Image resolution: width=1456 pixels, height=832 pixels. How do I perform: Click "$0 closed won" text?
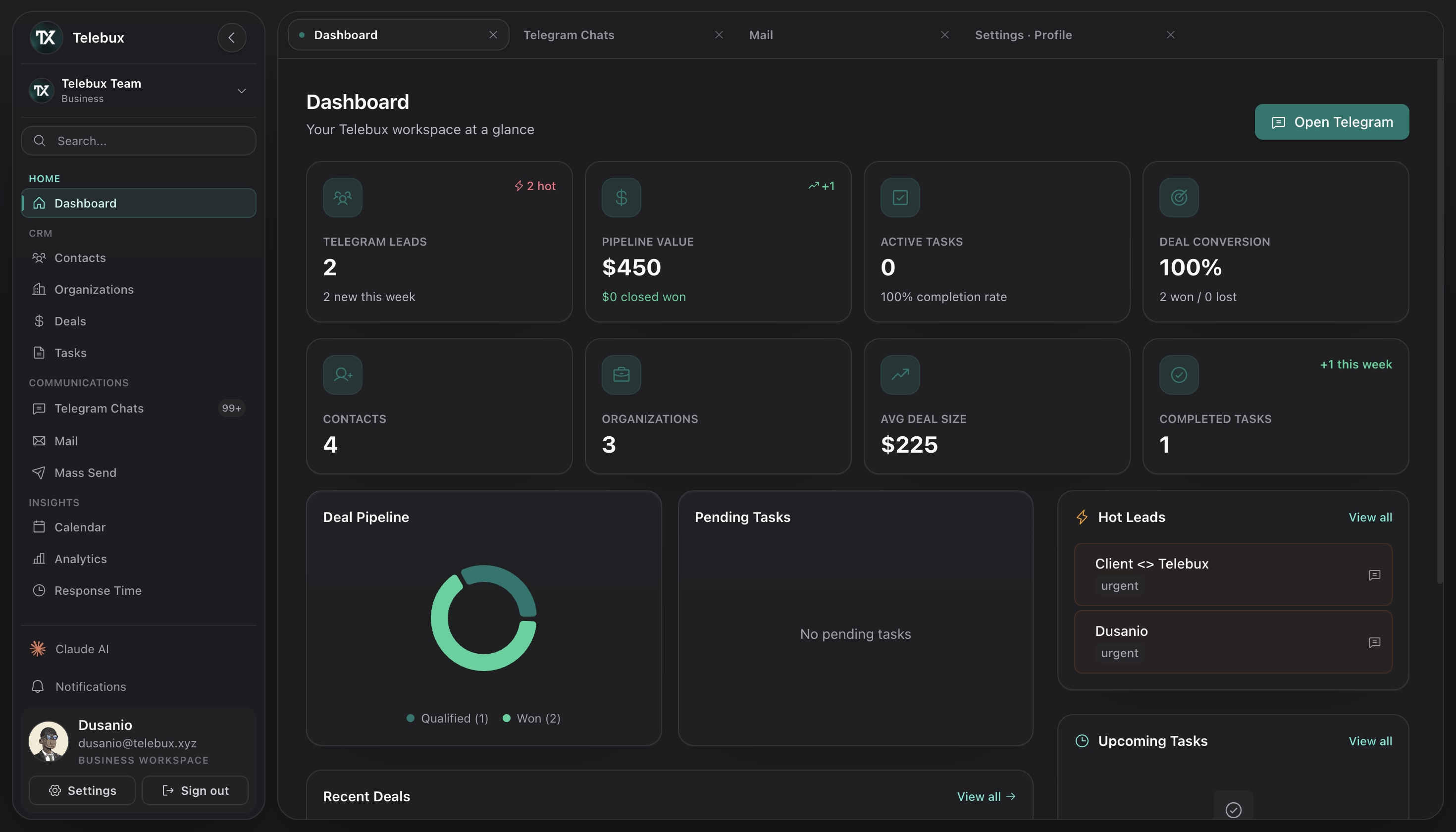(x=644, y=297)
